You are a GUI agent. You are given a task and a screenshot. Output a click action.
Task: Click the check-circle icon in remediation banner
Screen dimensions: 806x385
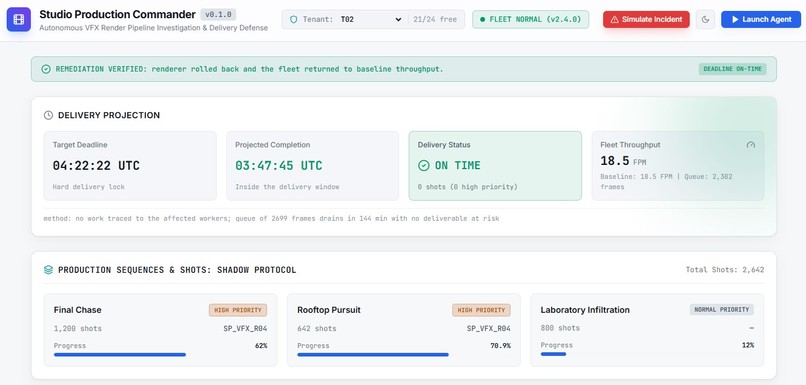pos(46,69)
